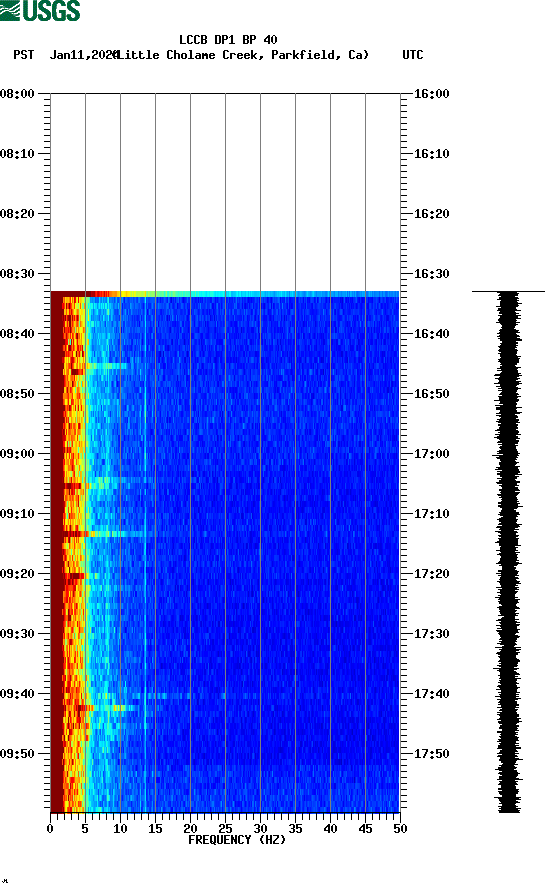552x892 pixels.
Task: Click the 17:00 UTC time label
Action: click(431, 453)
